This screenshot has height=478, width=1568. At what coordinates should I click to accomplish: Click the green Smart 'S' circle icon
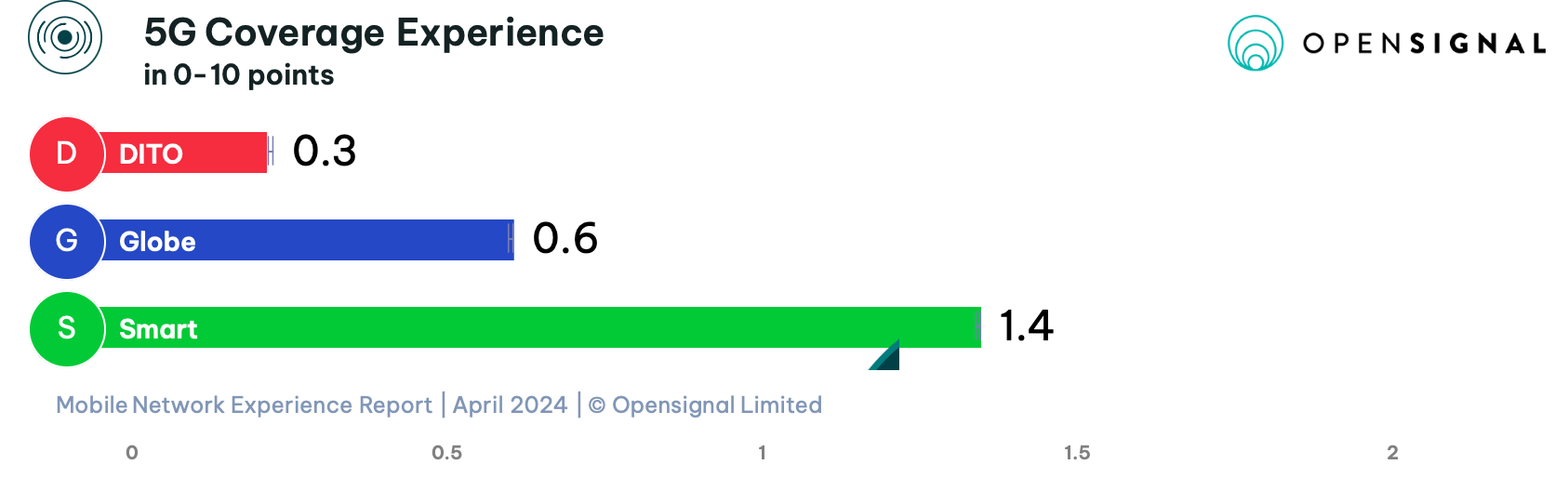66,328
